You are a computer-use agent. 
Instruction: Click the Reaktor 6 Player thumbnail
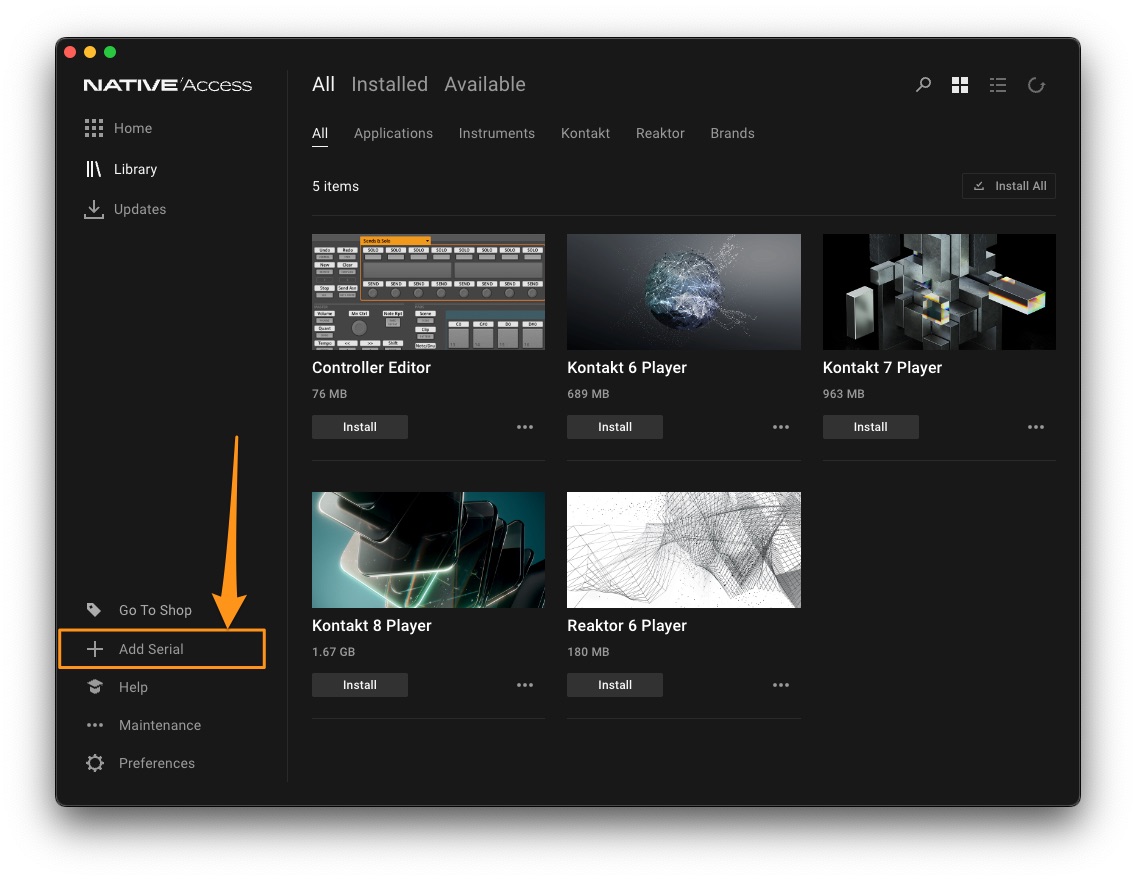(x=684, y=550)
